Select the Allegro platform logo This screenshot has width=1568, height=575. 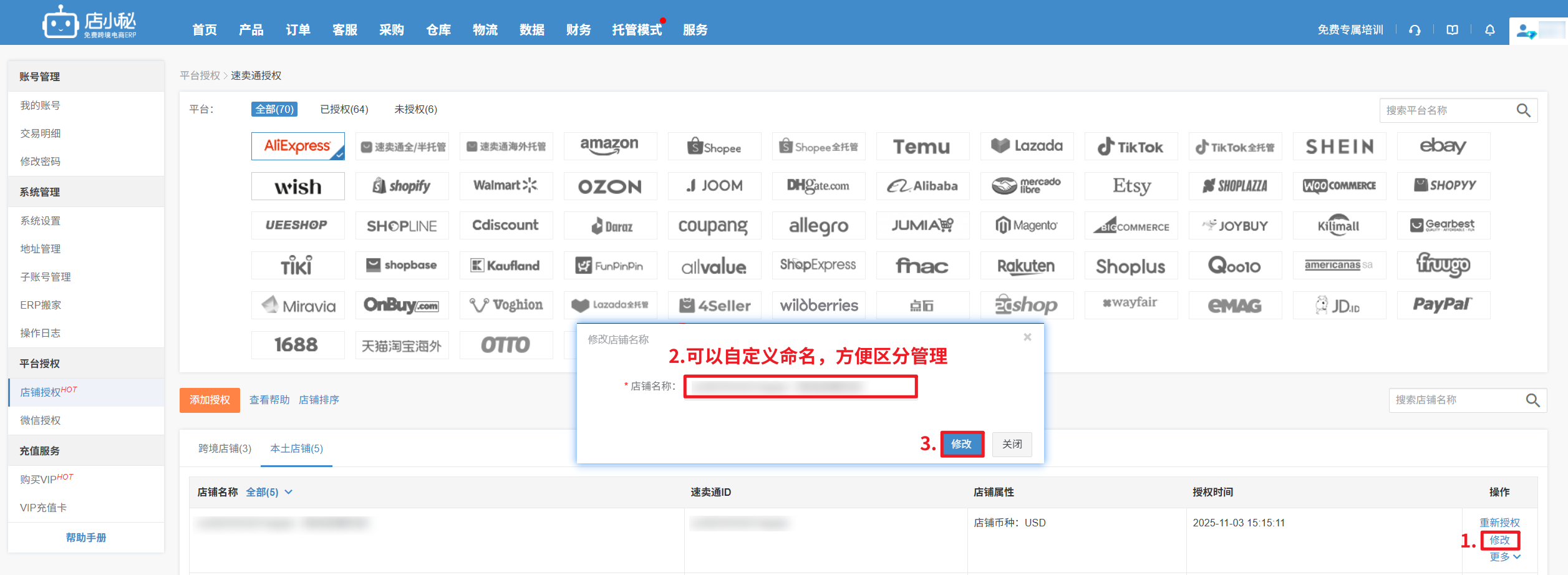click(818, 226)
